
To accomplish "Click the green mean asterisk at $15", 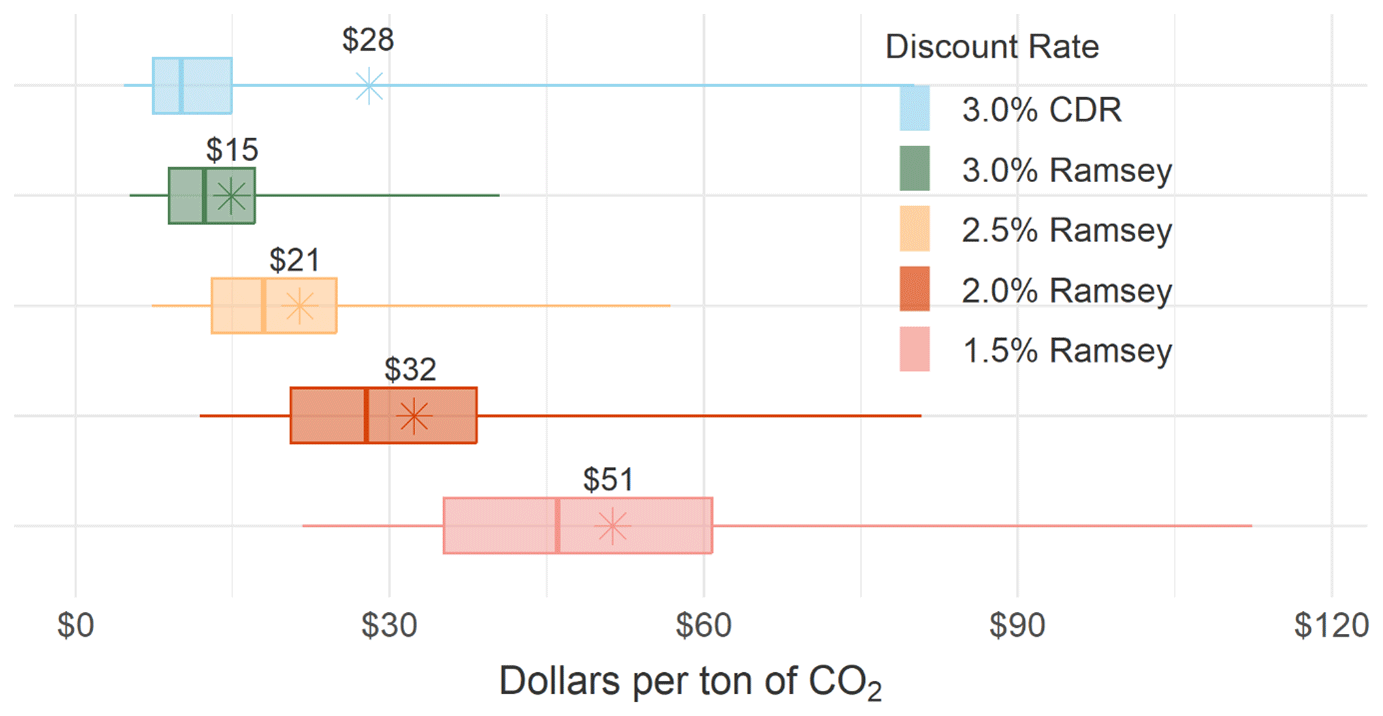I will [231, 196].
